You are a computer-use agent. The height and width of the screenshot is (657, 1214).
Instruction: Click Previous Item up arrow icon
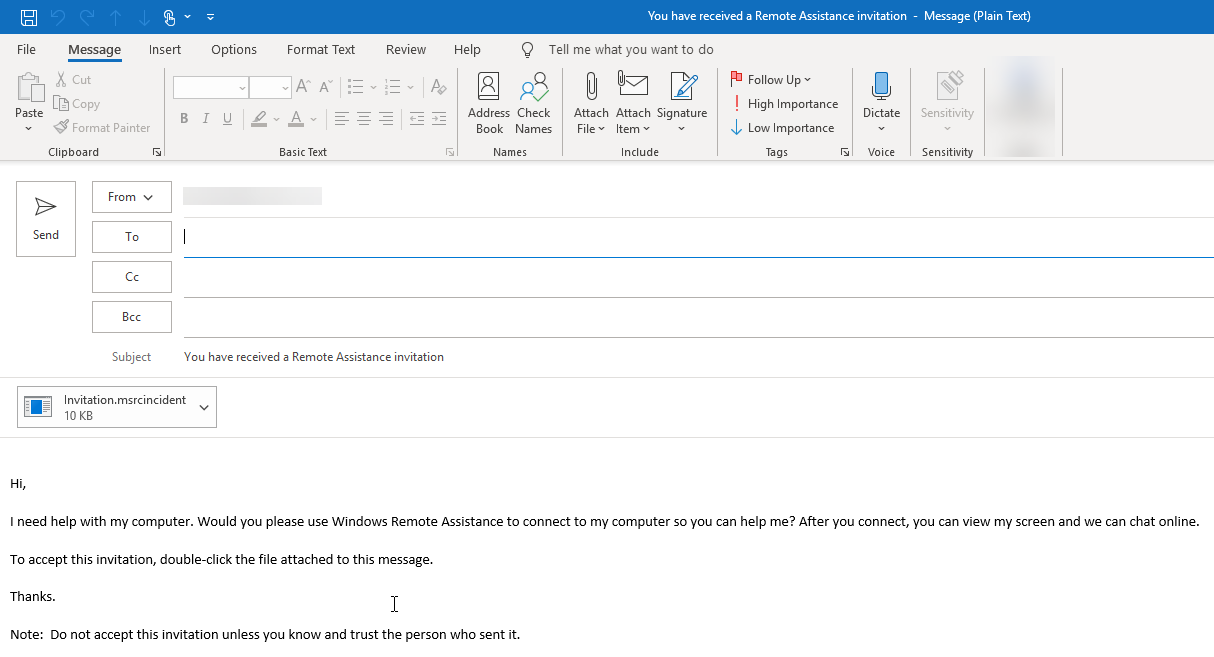[116, 16]
